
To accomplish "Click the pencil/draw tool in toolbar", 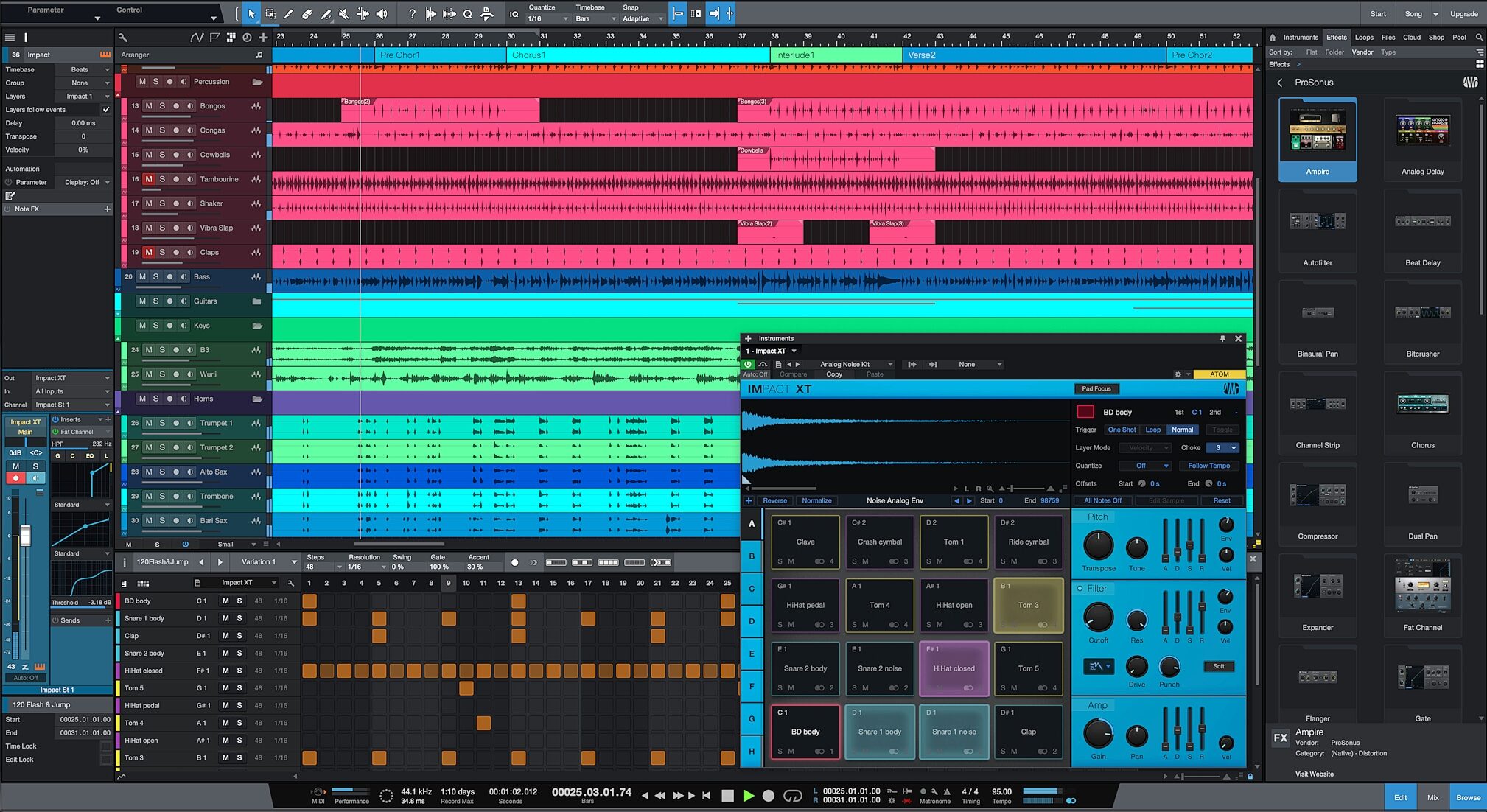I will (x=288, y=13).
